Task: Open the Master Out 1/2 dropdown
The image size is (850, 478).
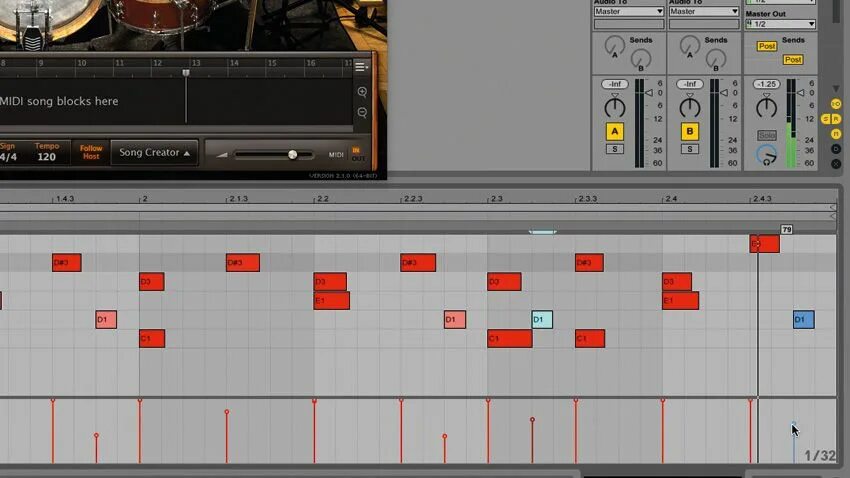Action: coord(780,24)
